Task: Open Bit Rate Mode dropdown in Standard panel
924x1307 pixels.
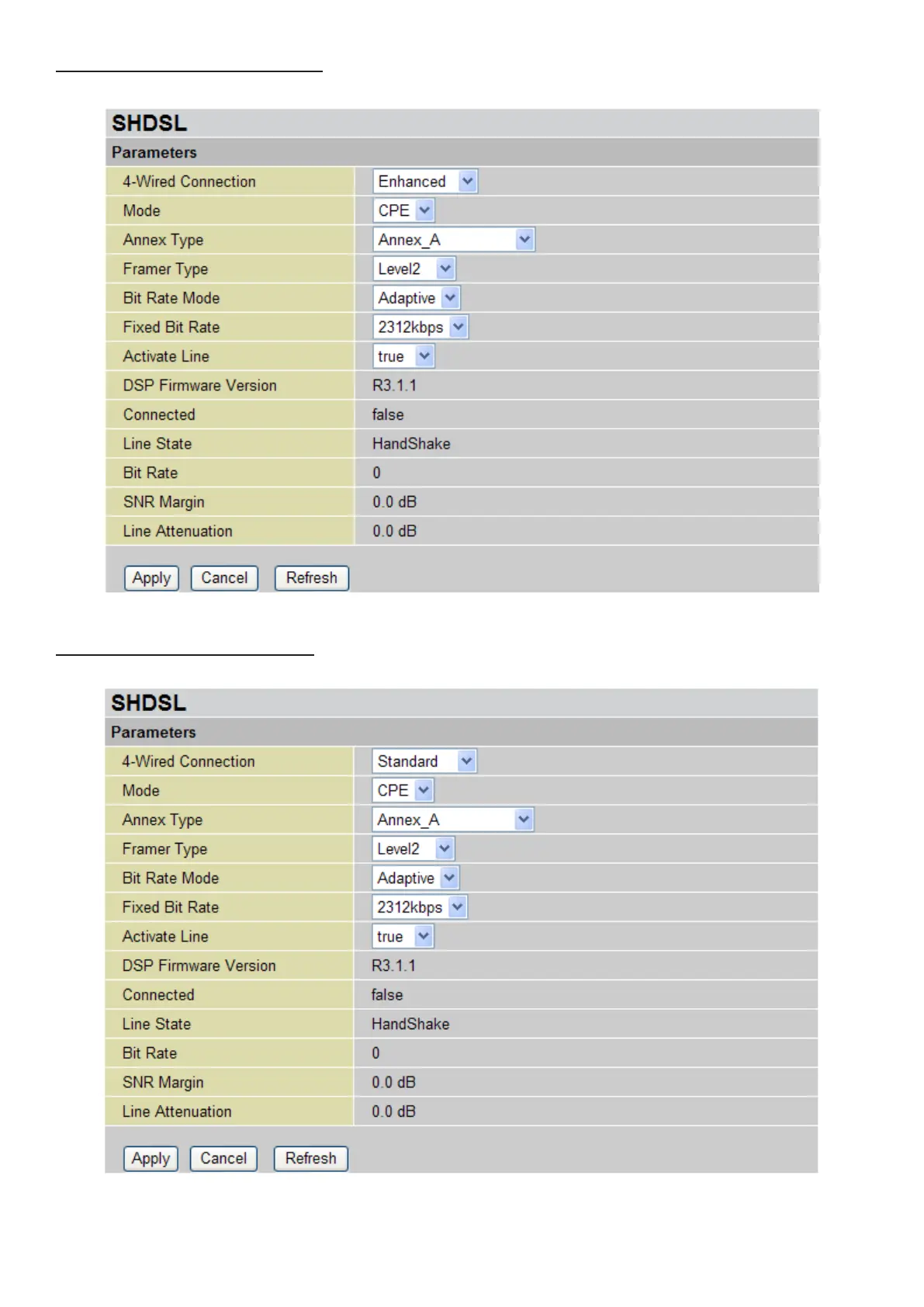Action: [x=416, y=878]
